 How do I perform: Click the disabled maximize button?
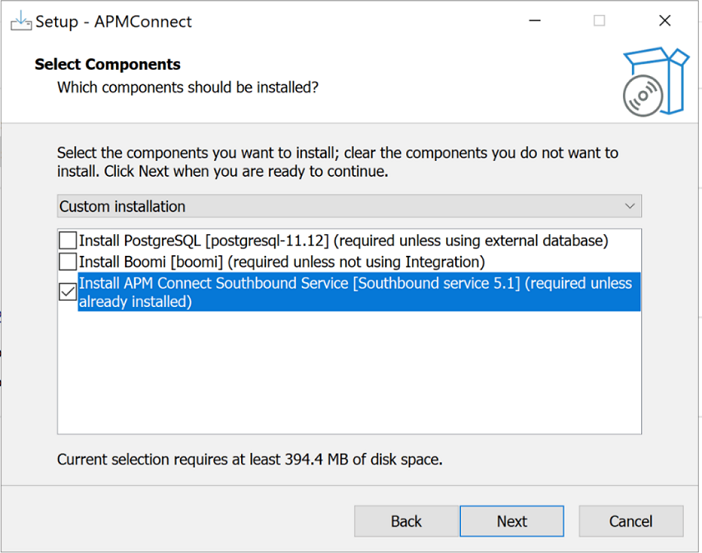coord(599,21)
